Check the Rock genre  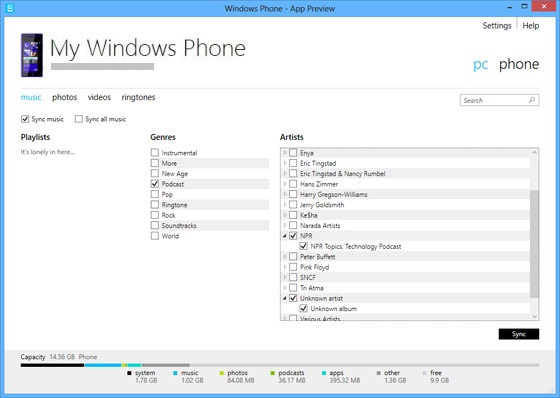click(155, 215)
